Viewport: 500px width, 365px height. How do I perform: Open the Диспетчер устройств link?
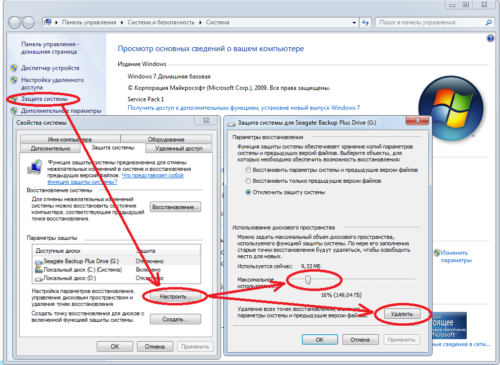tap(50, 68)
